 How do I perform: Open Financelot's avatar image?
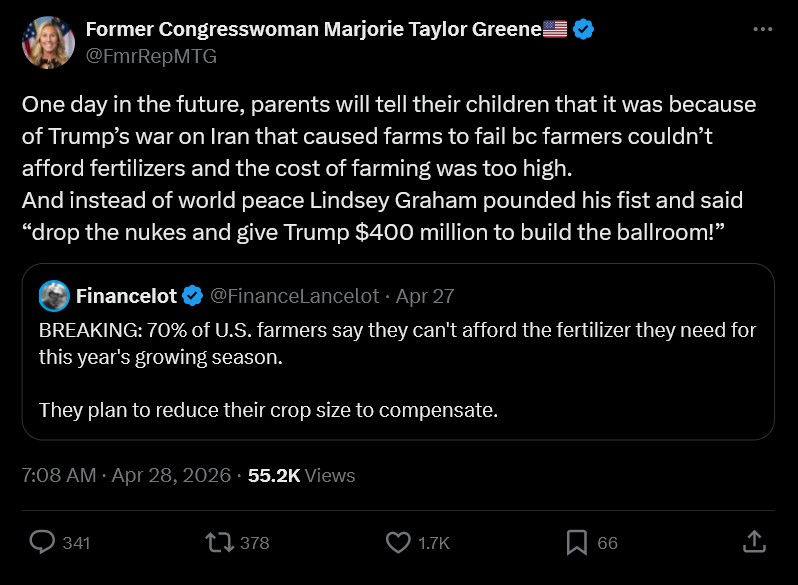[54, 296]
